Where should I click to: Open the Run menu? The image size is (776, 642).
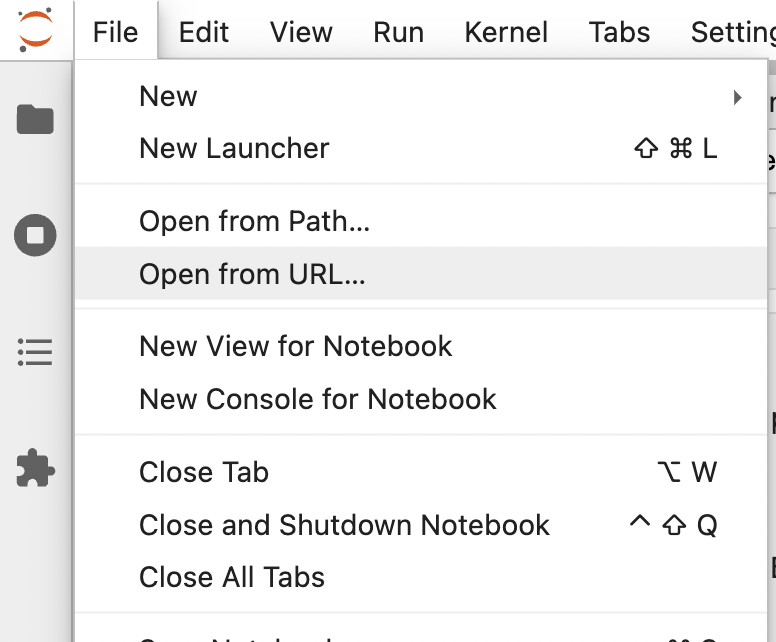(x=398, y=32)
